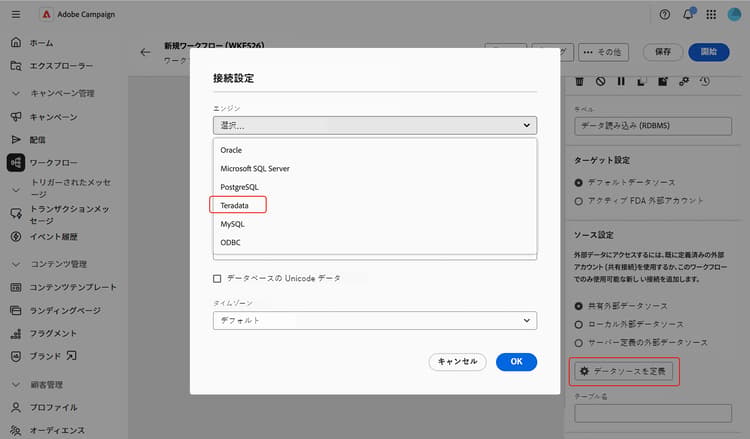The width and height of the screenshot is (750, 439).
Task: Collapse the 顧客管理 section
Action: 16,384
